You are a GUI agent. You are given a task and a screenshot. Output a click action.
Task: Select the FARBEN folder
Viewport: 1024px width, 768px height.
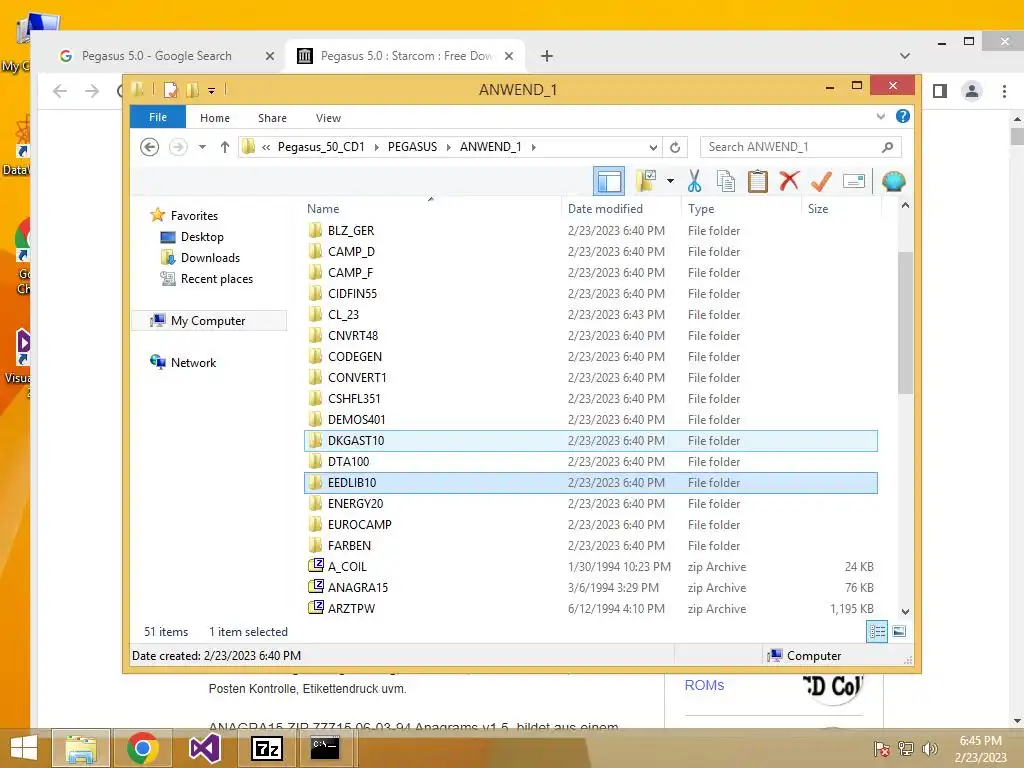coord(590,545)
